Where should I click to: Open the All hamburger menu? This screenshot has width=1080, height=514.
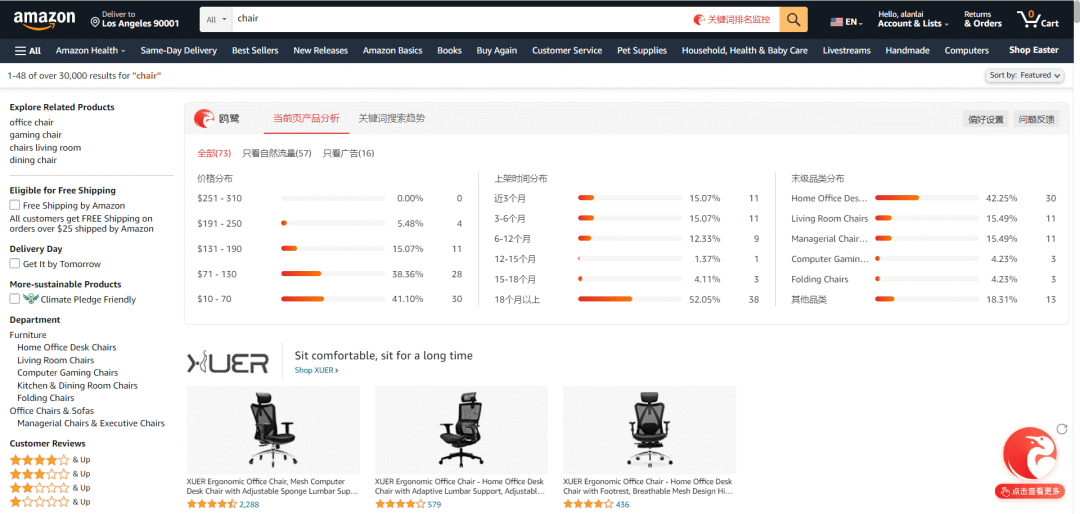27,50
